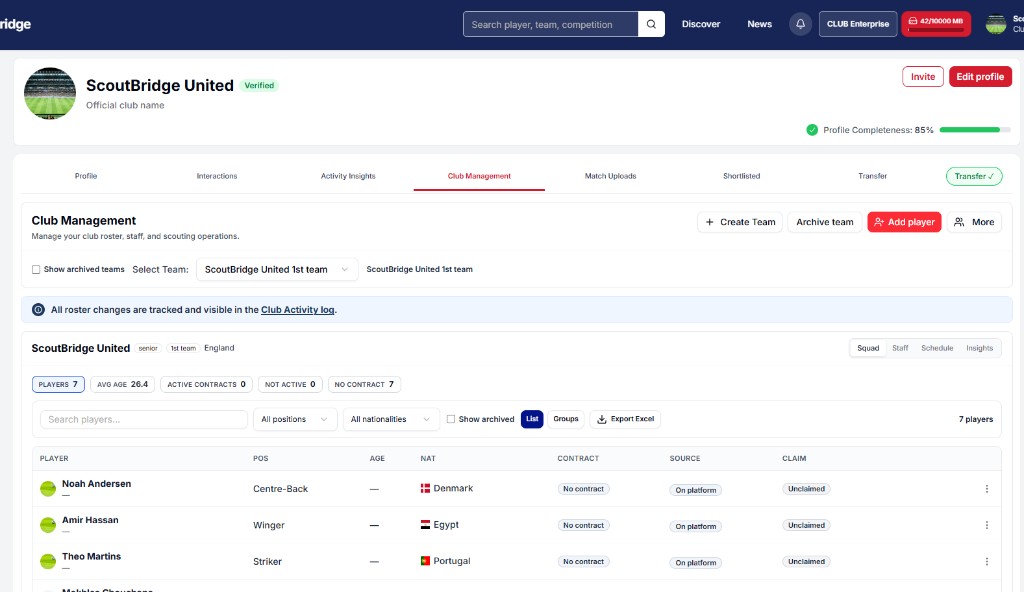Open the Match Uploads tab
1024x592 pixels.
click(x=611, y=176)
